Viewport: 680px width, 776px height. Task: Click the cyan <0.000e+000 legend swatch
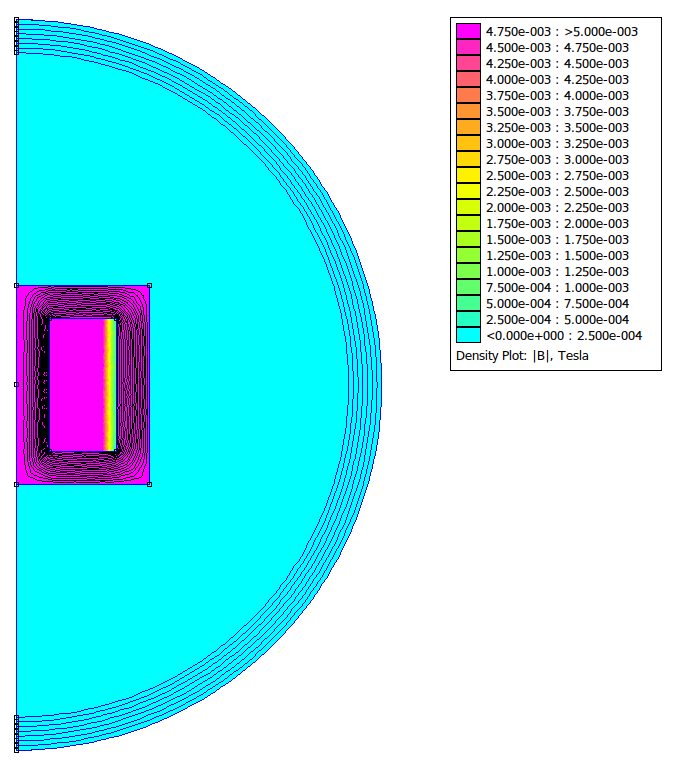[x=468, y=335]
